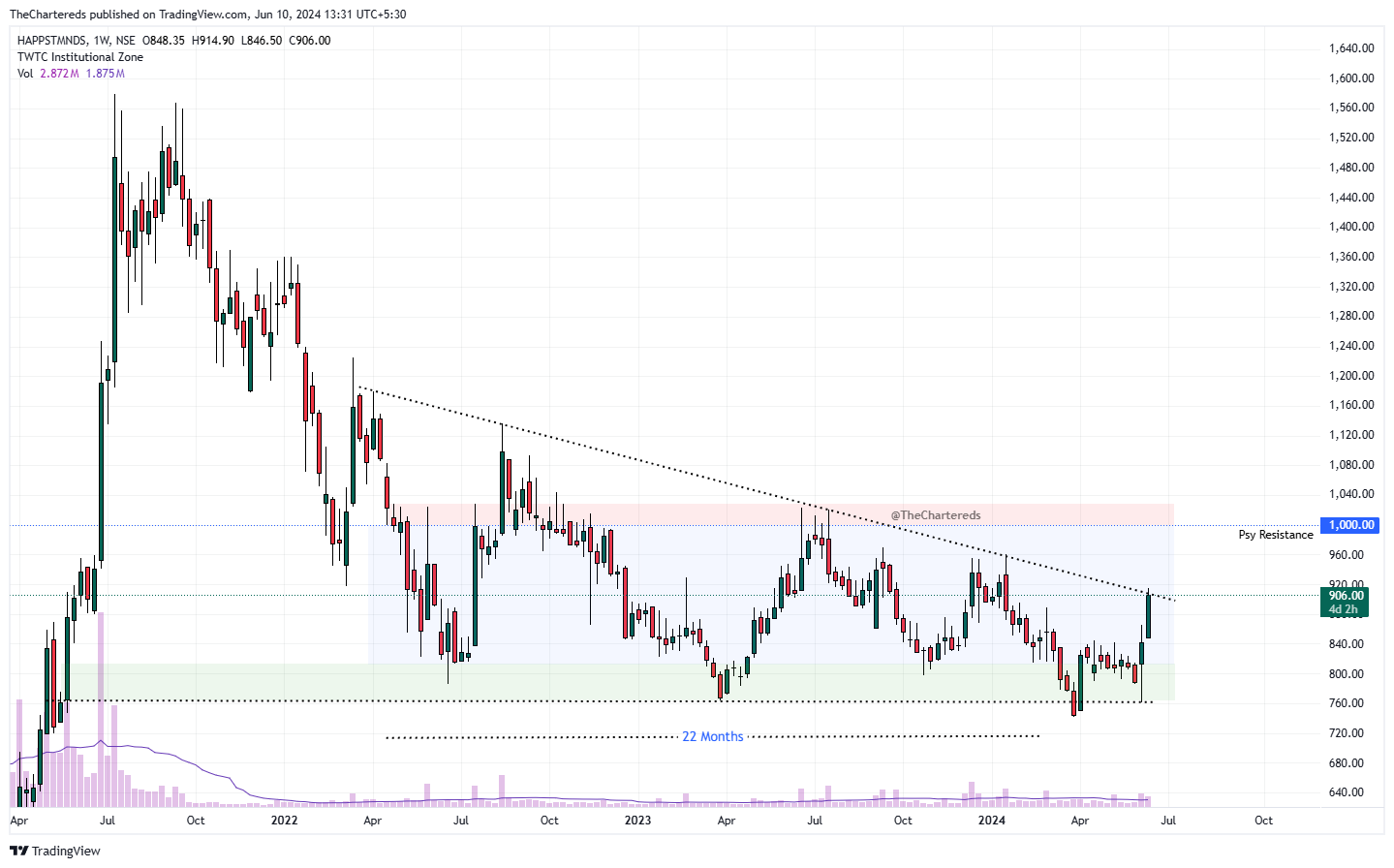Click the high value H914.90
This screenshot has width=1394, height=868.
pyautogui.click(x=212, y=41)
